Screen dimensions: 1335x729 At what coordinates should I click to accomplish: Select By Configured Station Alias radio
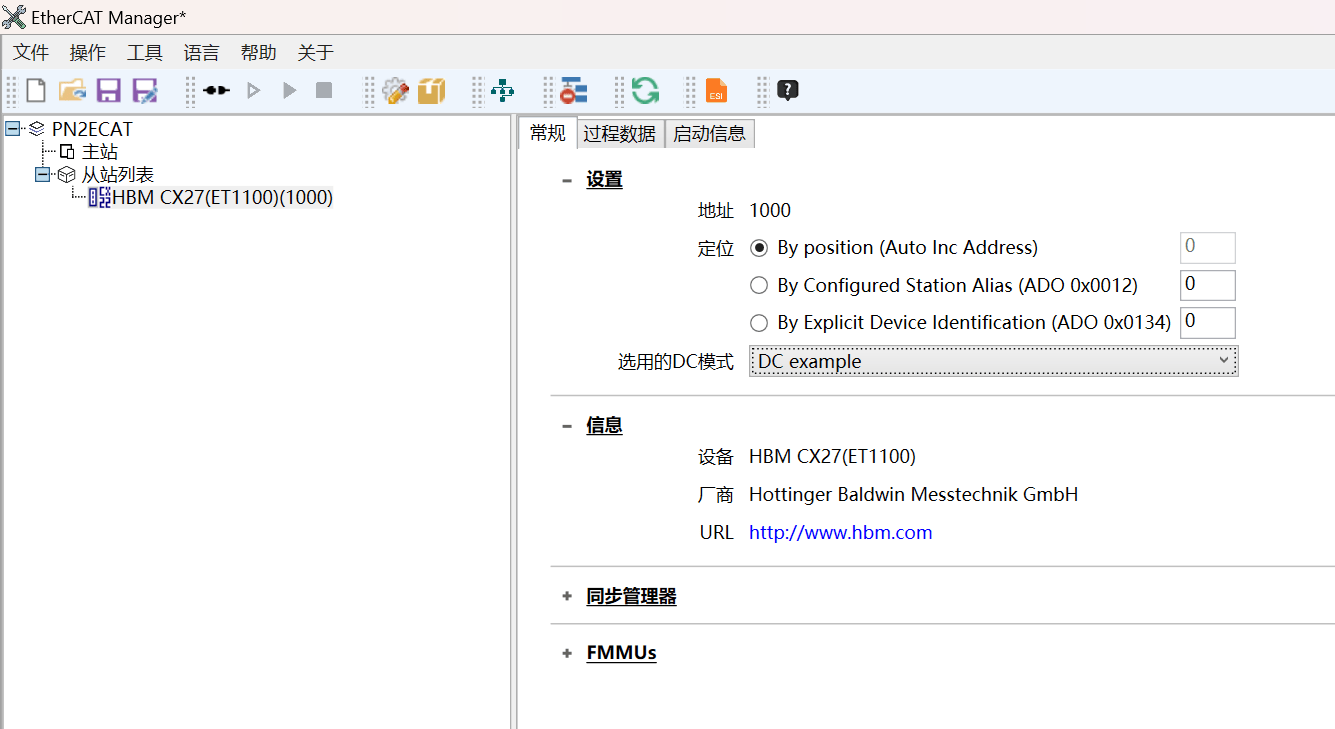[759, 286]
